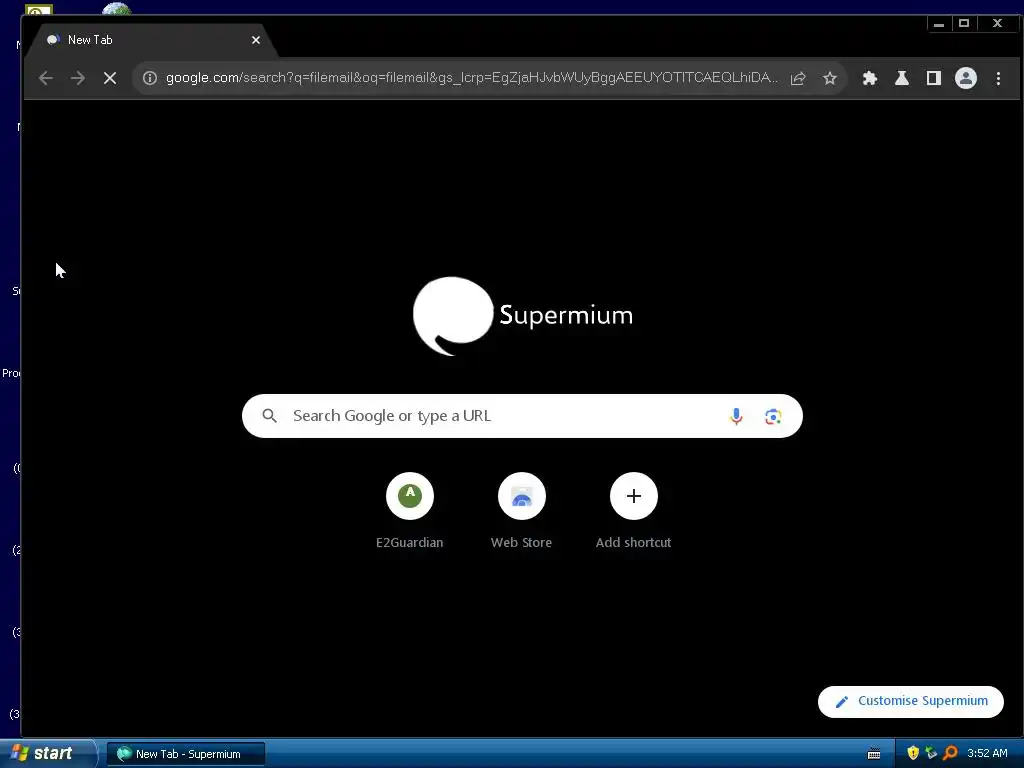Open the orange magnifier tray icon

click(x=950, y=753)
